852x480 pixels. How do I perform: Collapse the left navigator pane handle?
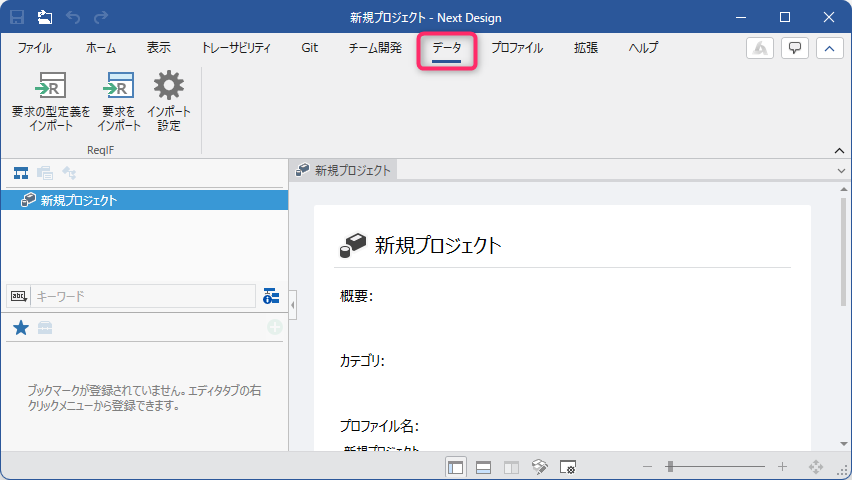tap(293, 305)
